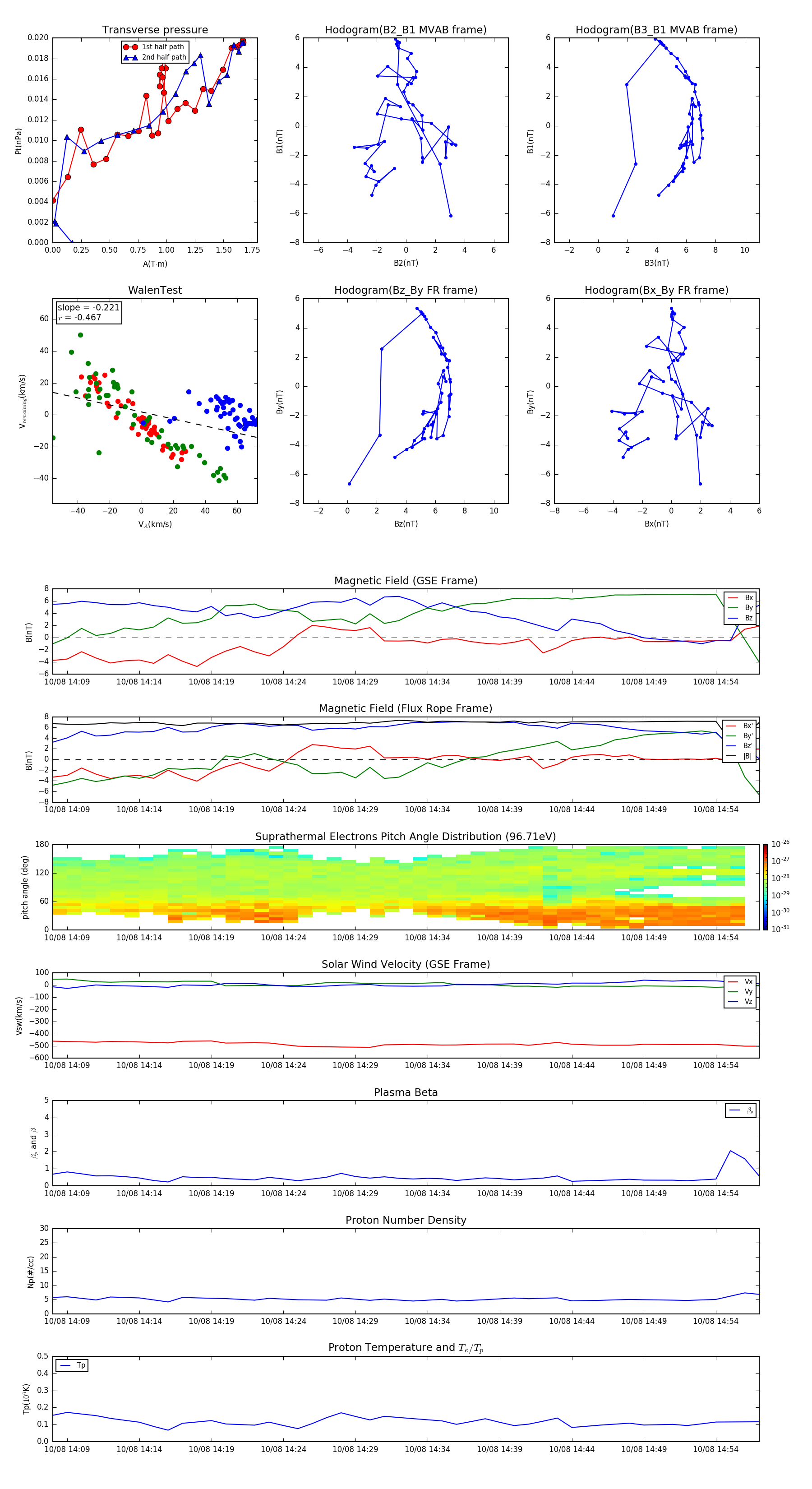Viewport: 812px width, 1489px height.
Task: Click the "Tp(10^6K)" y-axis label
Action: [26, 1399]
